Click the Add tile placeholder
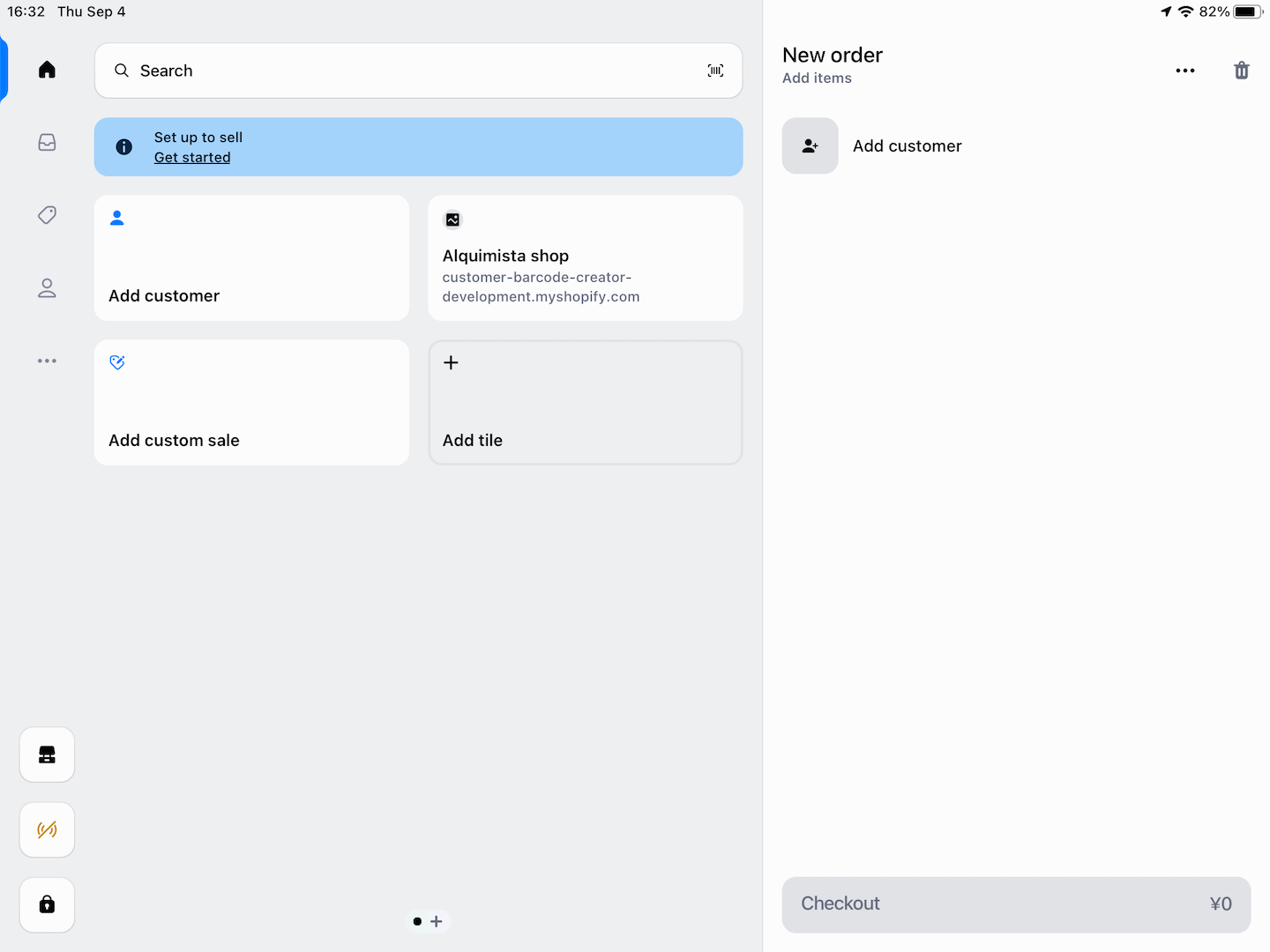1270x952 pixels. pos(585,403)
